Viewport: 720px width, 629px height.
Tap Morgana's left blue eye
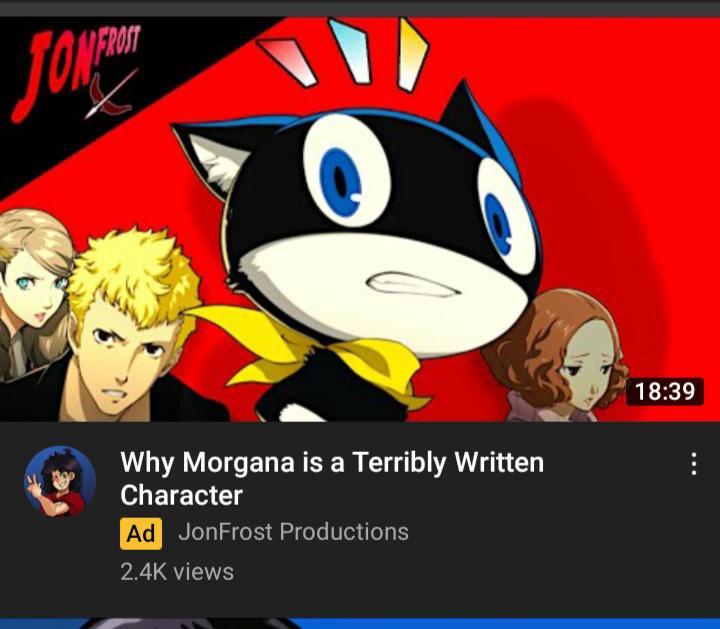341,182
